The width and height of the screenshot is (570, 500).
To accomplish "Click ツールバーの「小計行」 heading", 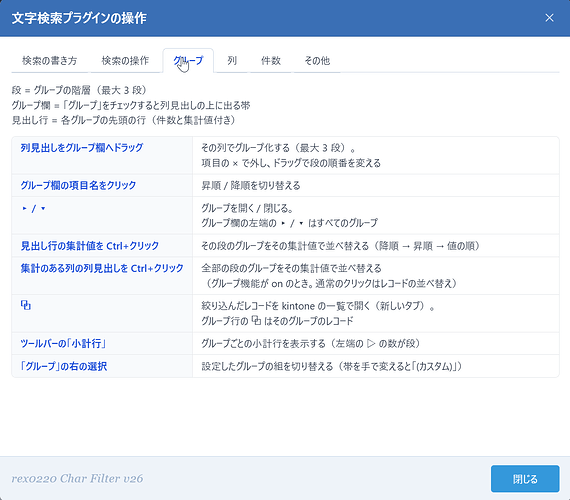I will pyautogui.click(x=63, y=344).
